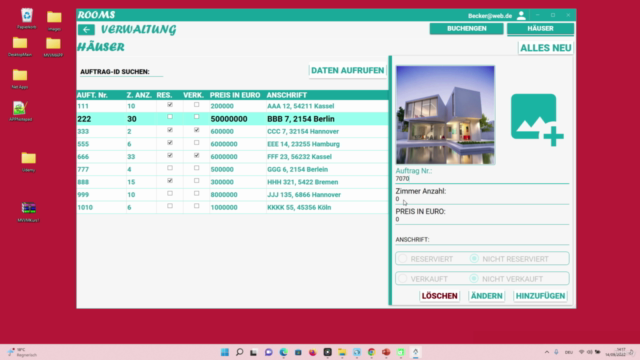Image resolution: width=640 pixels, height=360 pixels.
Task: Check RES. for order 1010
Action: (x=170, y=206)
